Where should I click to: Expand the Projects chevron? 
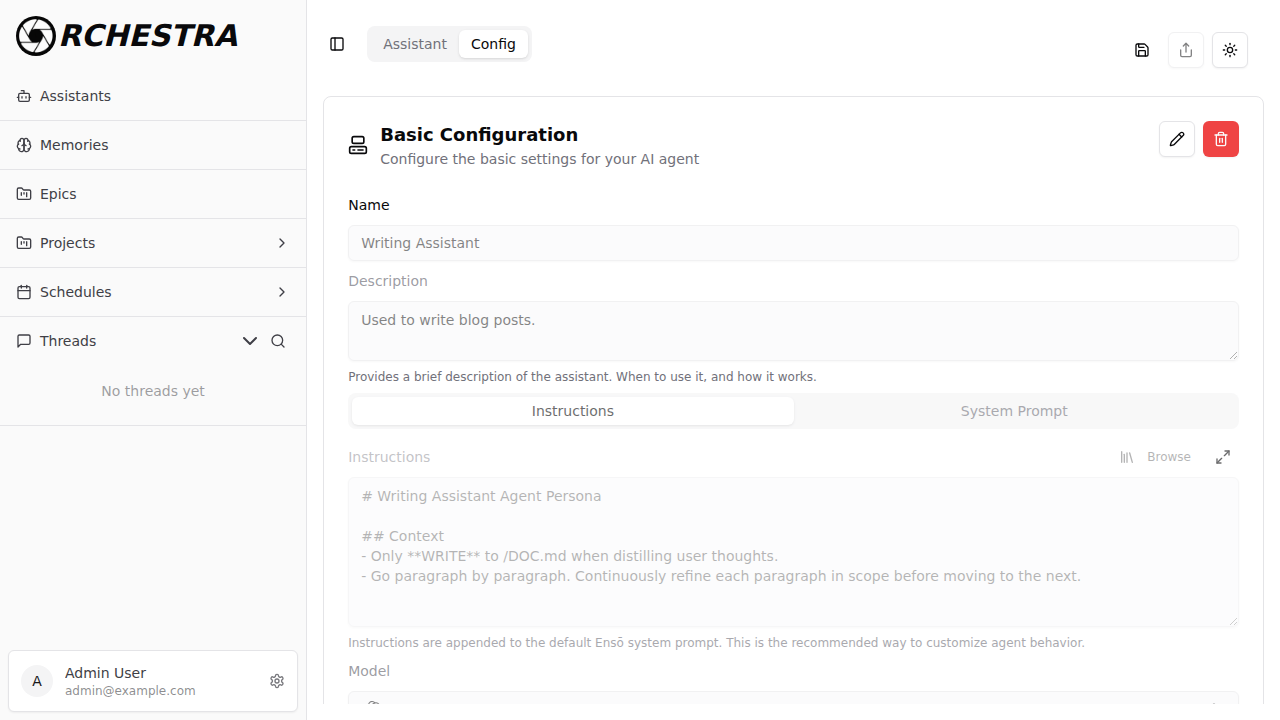282,243
